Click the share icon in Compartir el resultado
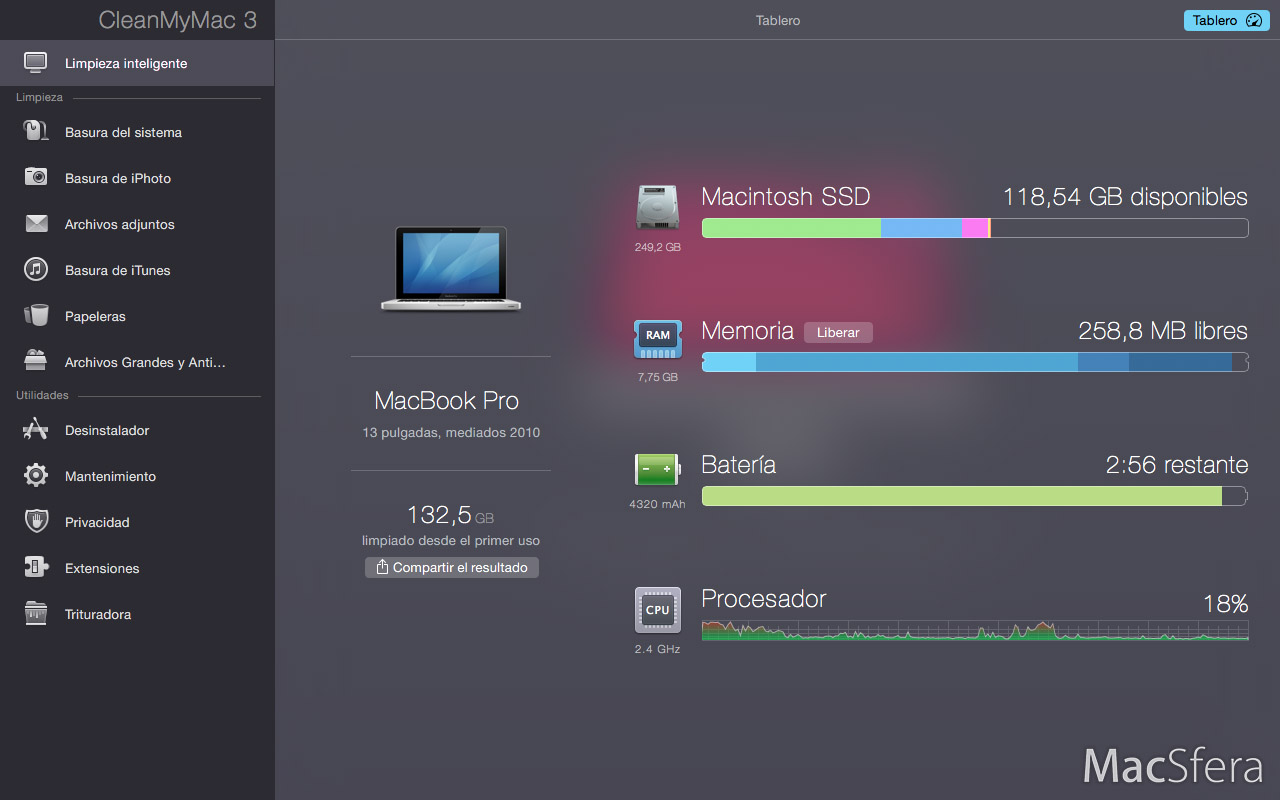Viewport: 1280px width, 800px height. (382, 567)
